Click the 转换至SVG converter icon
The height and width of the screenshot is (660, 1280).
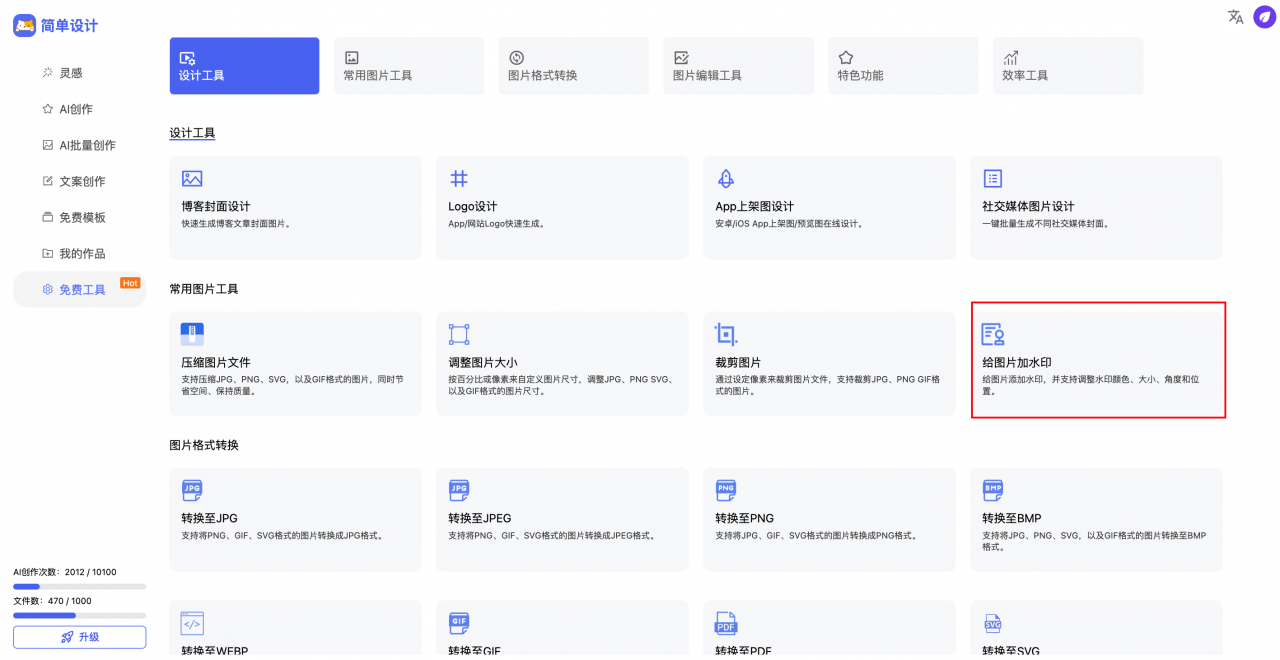993,624
